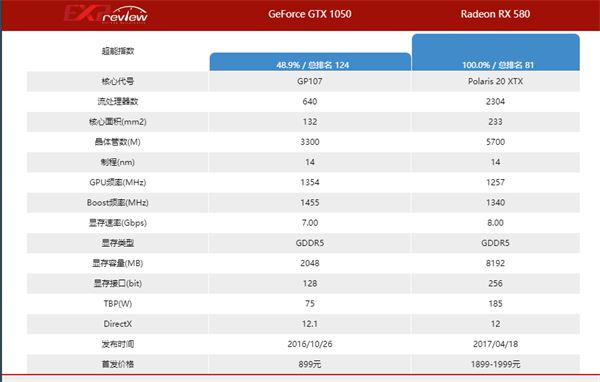600x382 pixels.
Task: Select the GPU频率(MHz) row label
Action: (118, 183)
